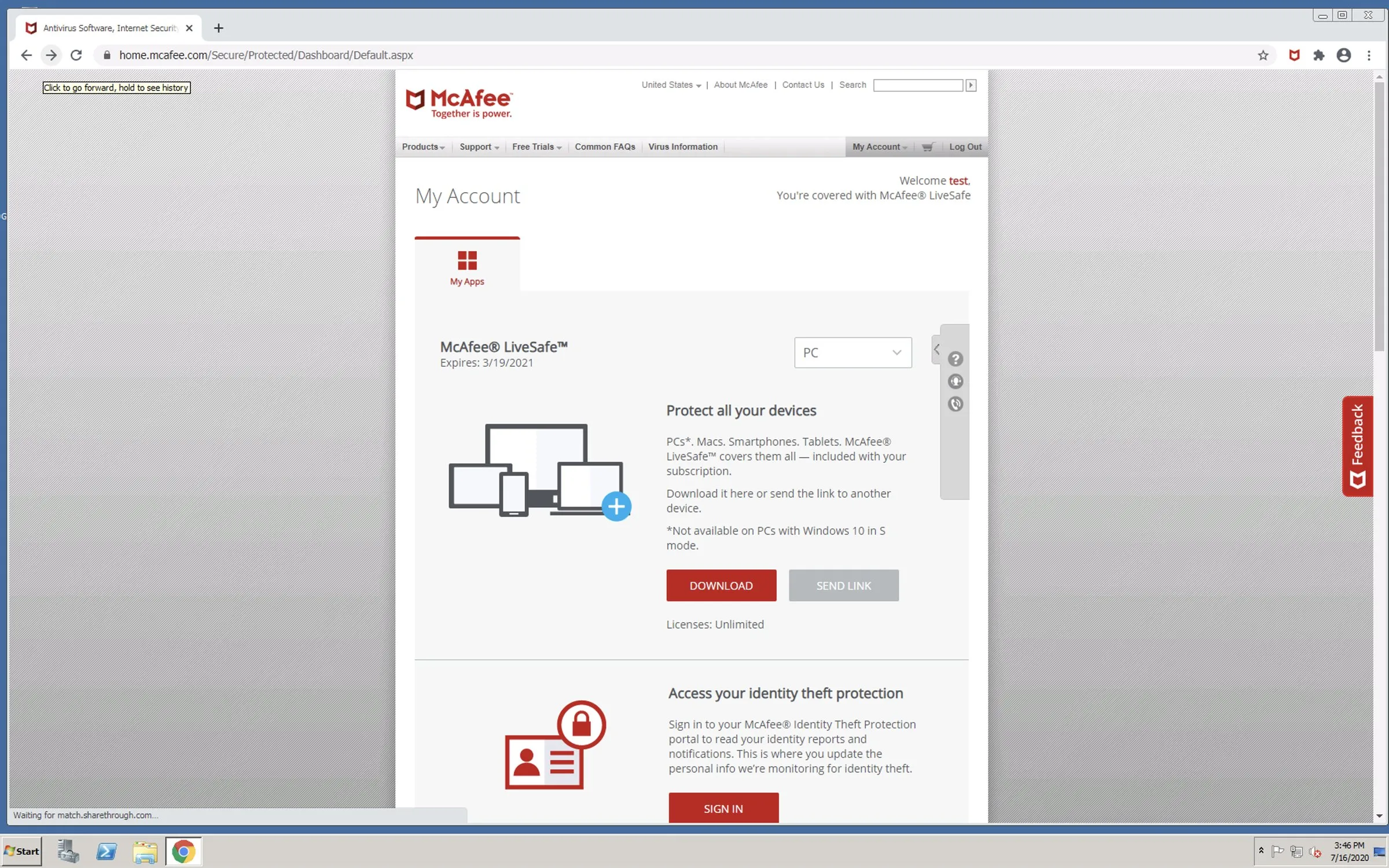Expand the United States region dropdown
The width and height of the screenshot is (1389, 868).
pos(671,85)
